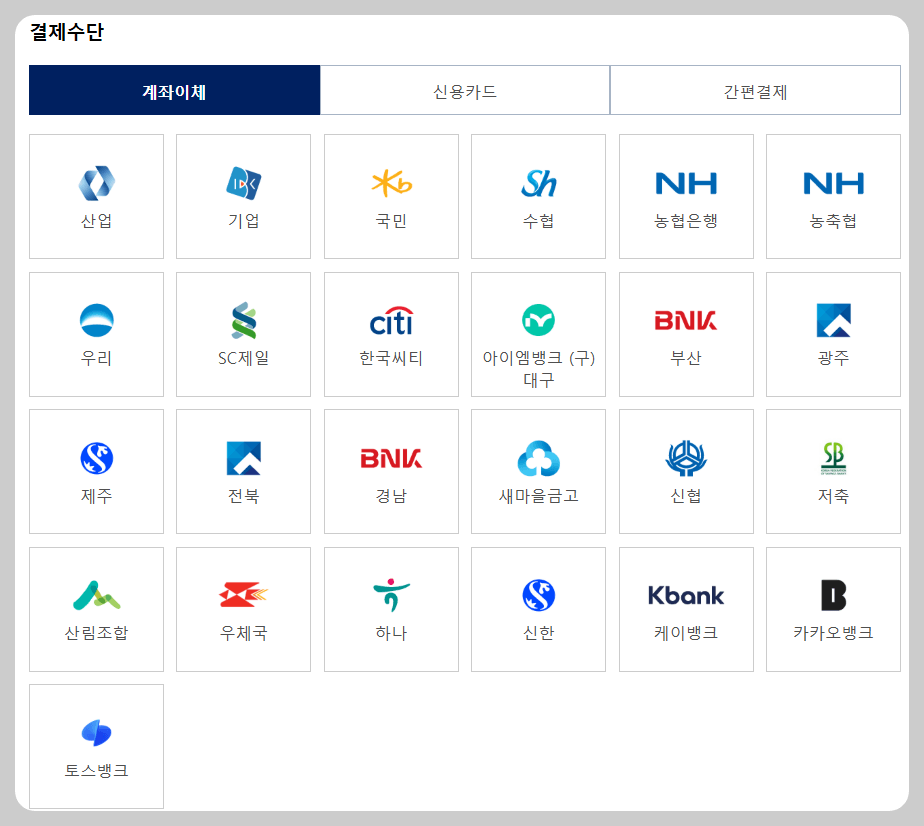This screenshot has width=924, height=826.
Task: Select the 새마을금고 cloud icon
Action: click(538, 471)
